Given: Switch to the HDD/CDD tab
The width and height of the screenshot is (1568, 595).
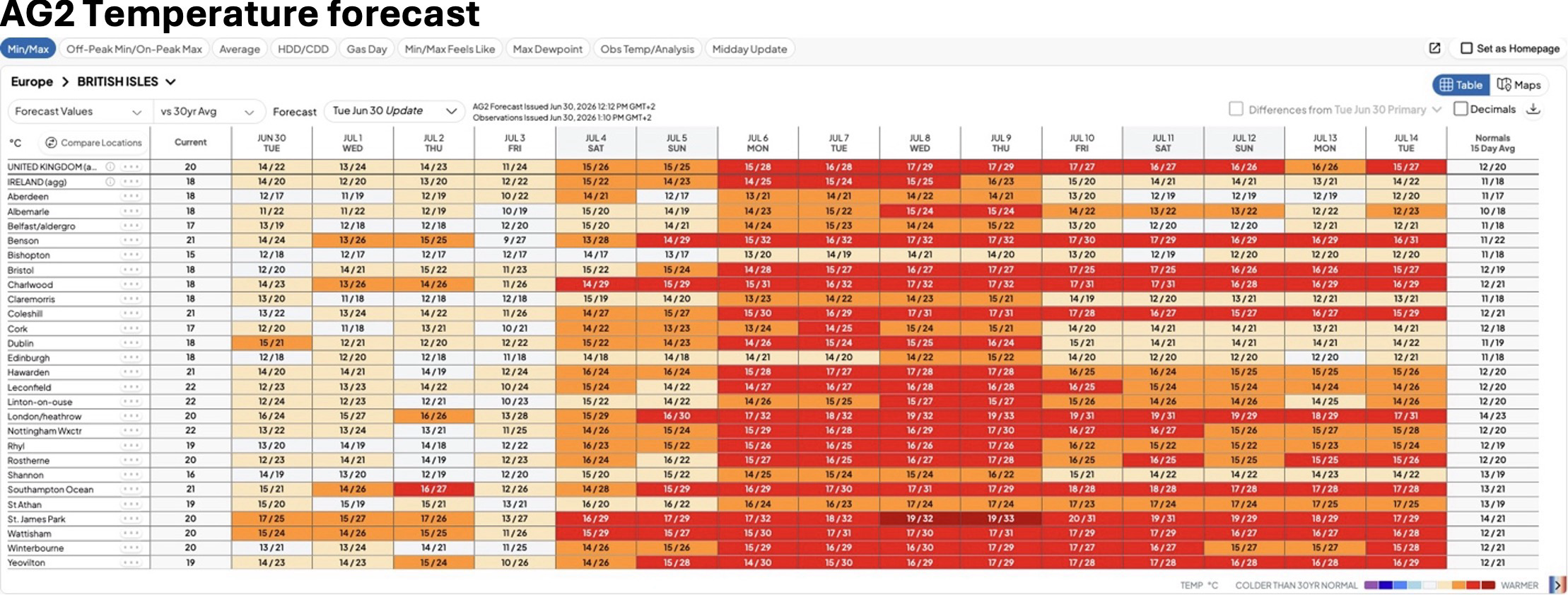Looking at the screenshot, I should (303, 49).
